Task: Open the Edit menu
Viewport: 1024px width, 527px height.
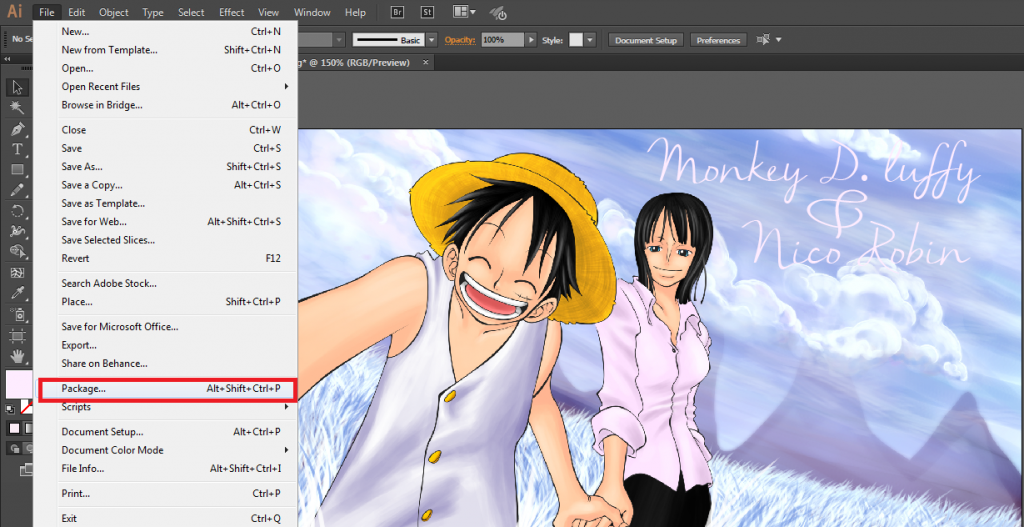Action: tap(76, 12)
